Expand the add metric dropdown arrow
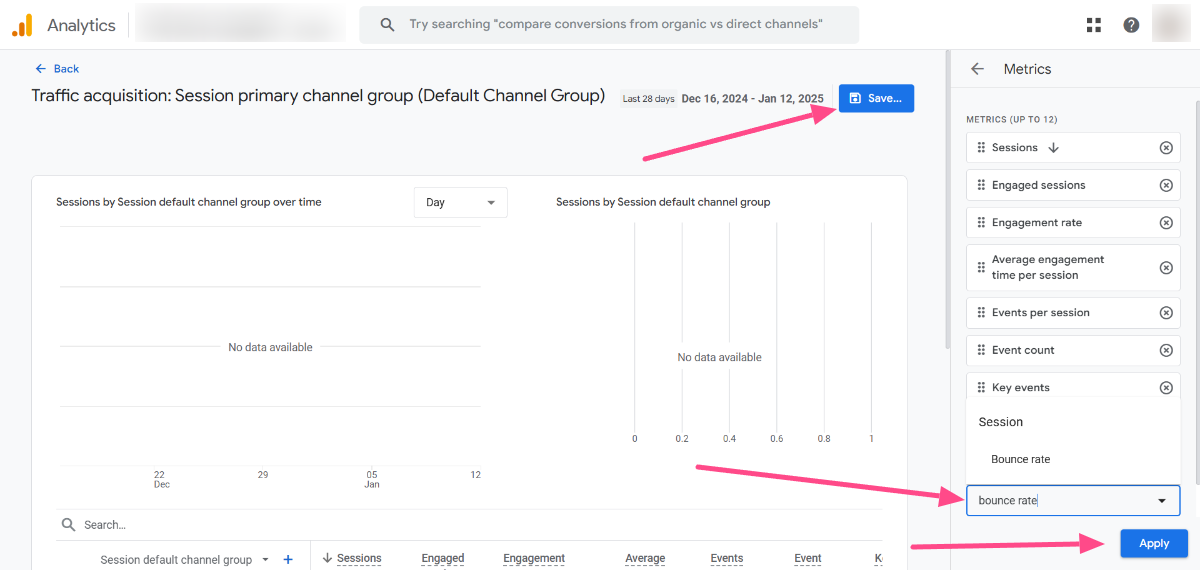 [1161, 501]
